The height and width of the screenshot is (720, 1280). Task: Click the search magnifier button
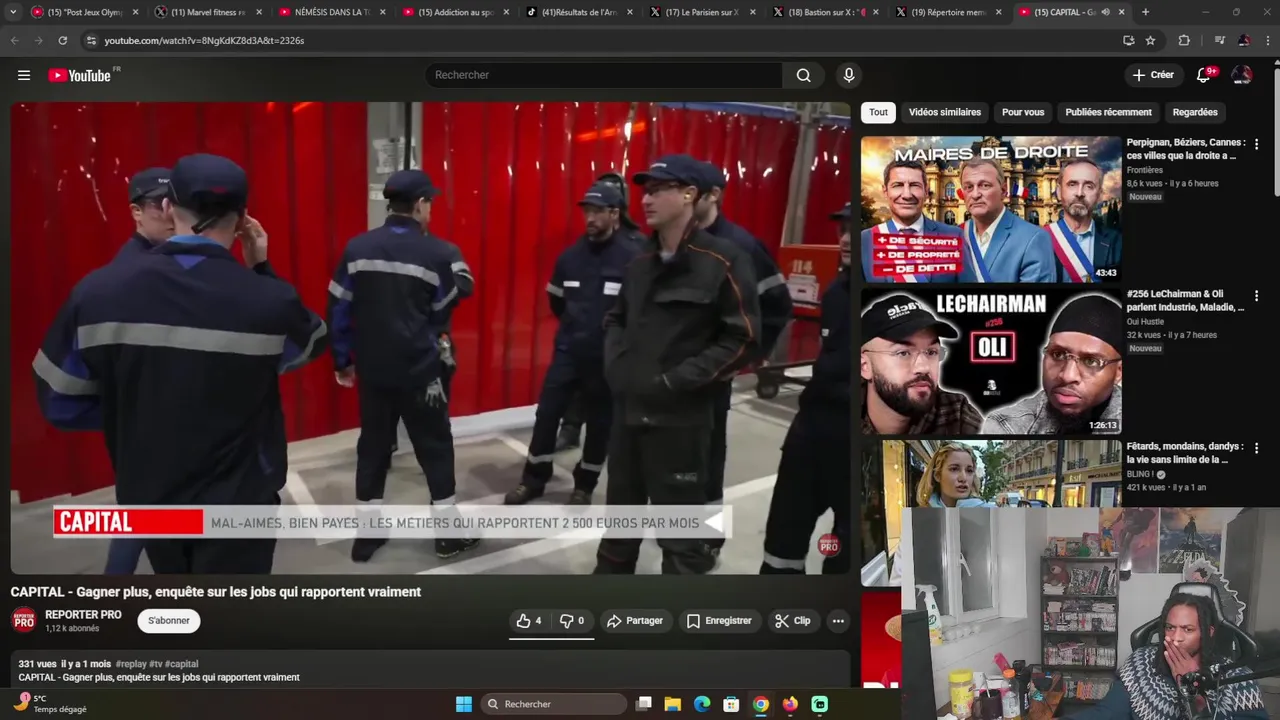[803, 75]
